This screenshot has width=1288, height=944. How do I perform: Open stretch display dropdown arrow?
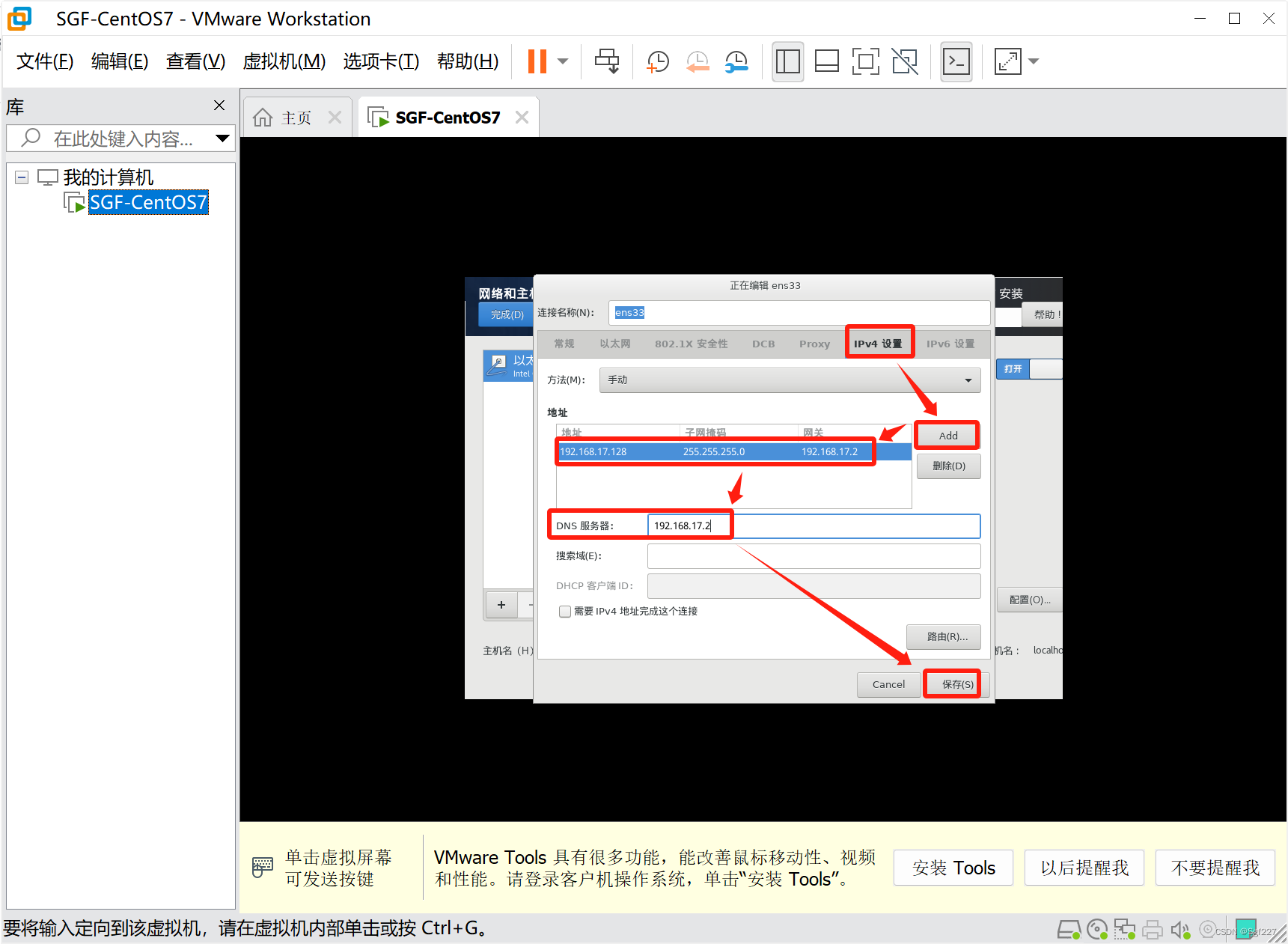click(1034, 61)
